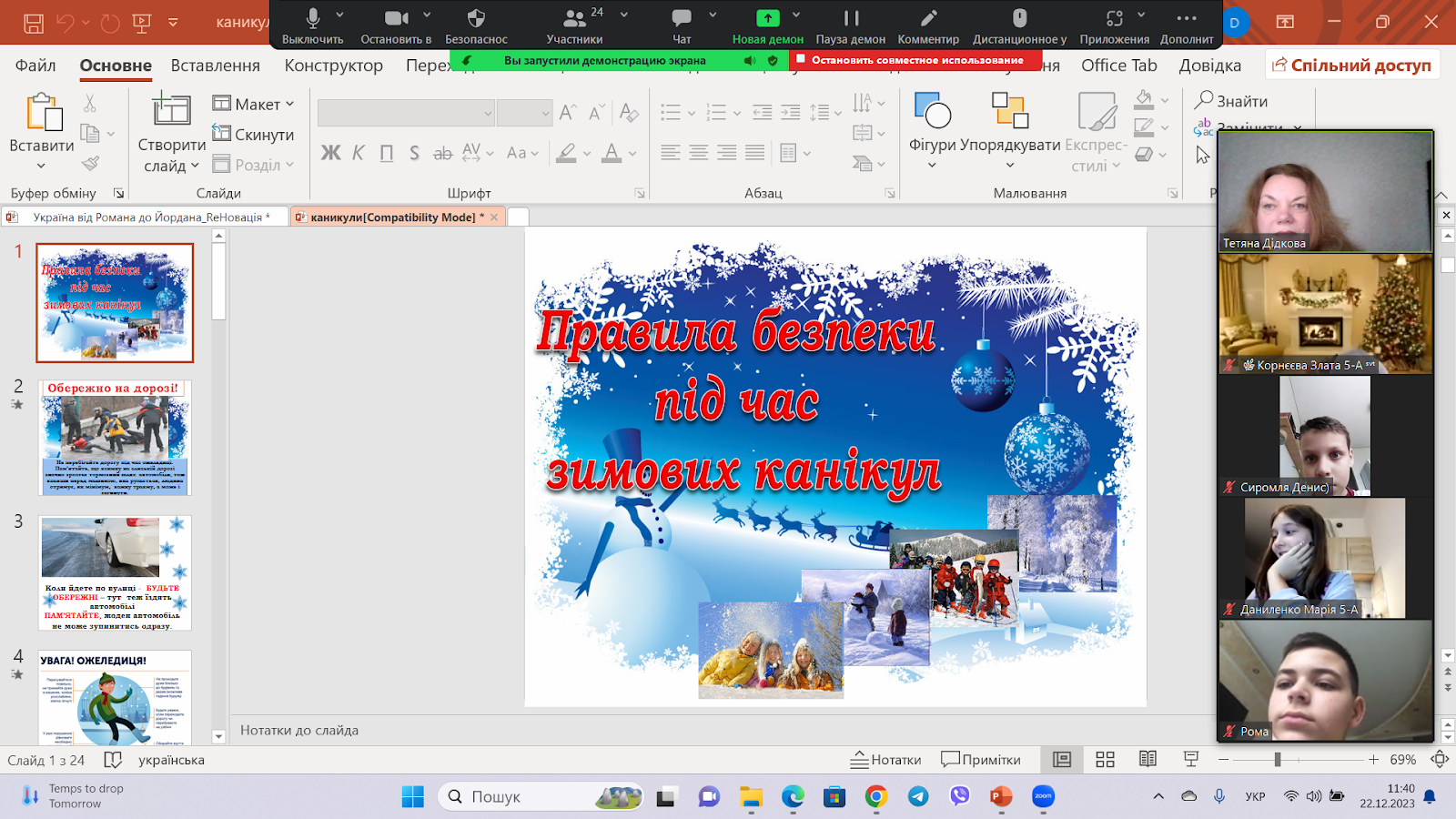Open Шрифт dialog launcher
1456x819 pixels.
click(x=640, y=193)
